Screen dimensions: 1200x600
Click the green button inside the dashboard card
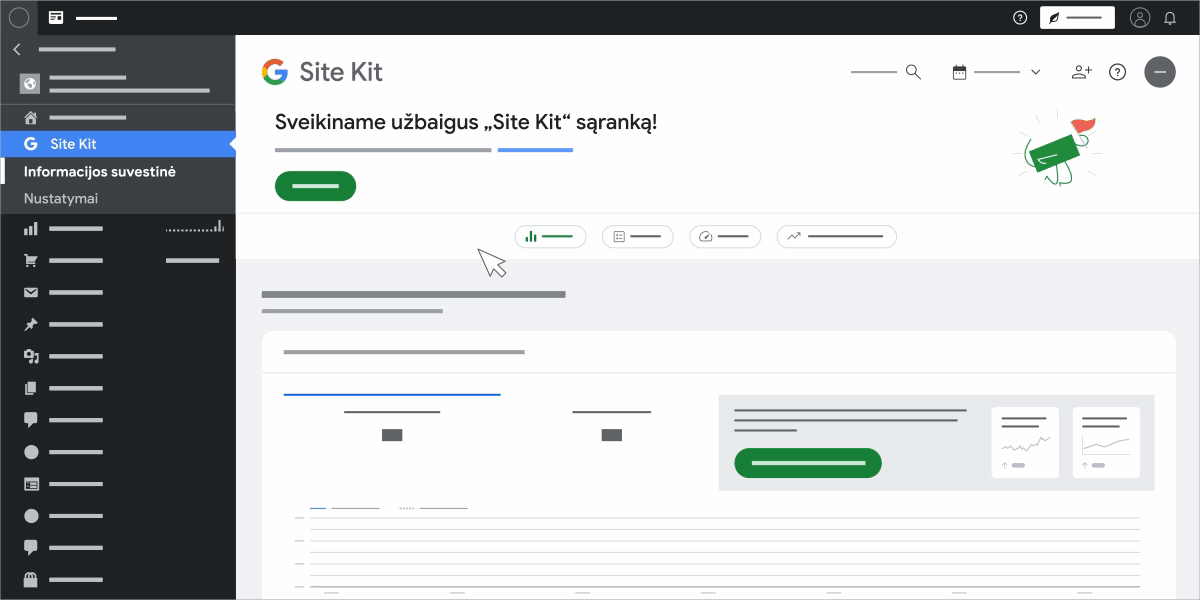coord(808,463)
